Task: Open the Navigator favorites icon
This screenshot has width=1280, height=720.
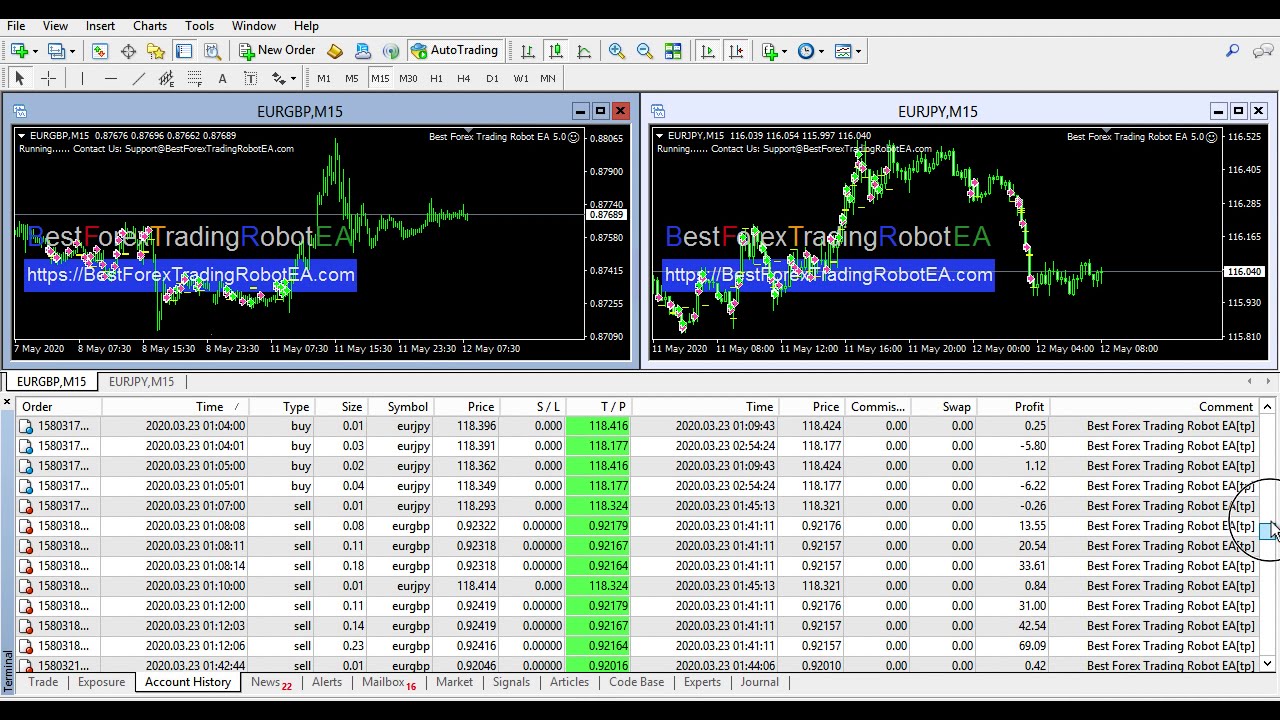Action: click(156, 51)
